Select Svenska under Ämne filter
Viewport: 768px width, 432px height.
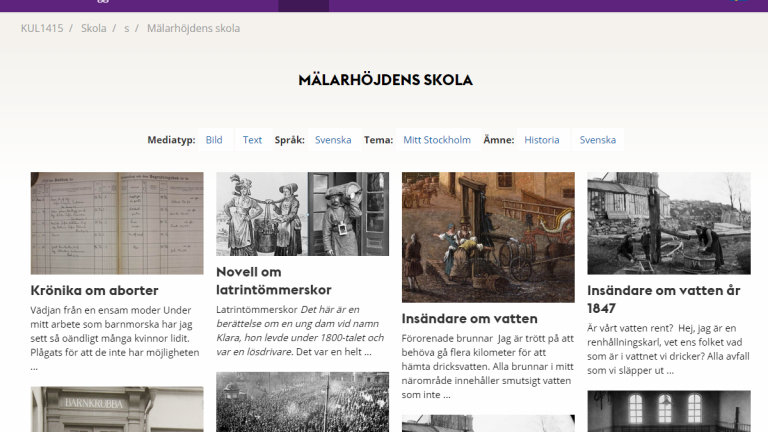[598, 140]
